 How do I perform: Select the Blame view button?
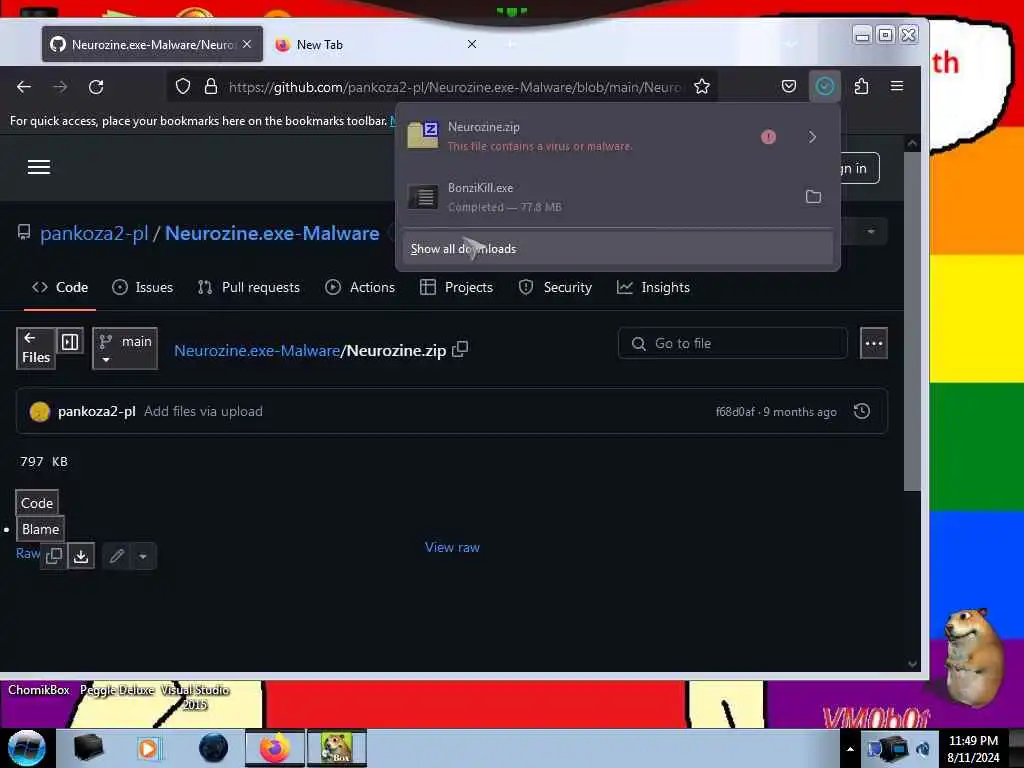(x=40, y=529)
